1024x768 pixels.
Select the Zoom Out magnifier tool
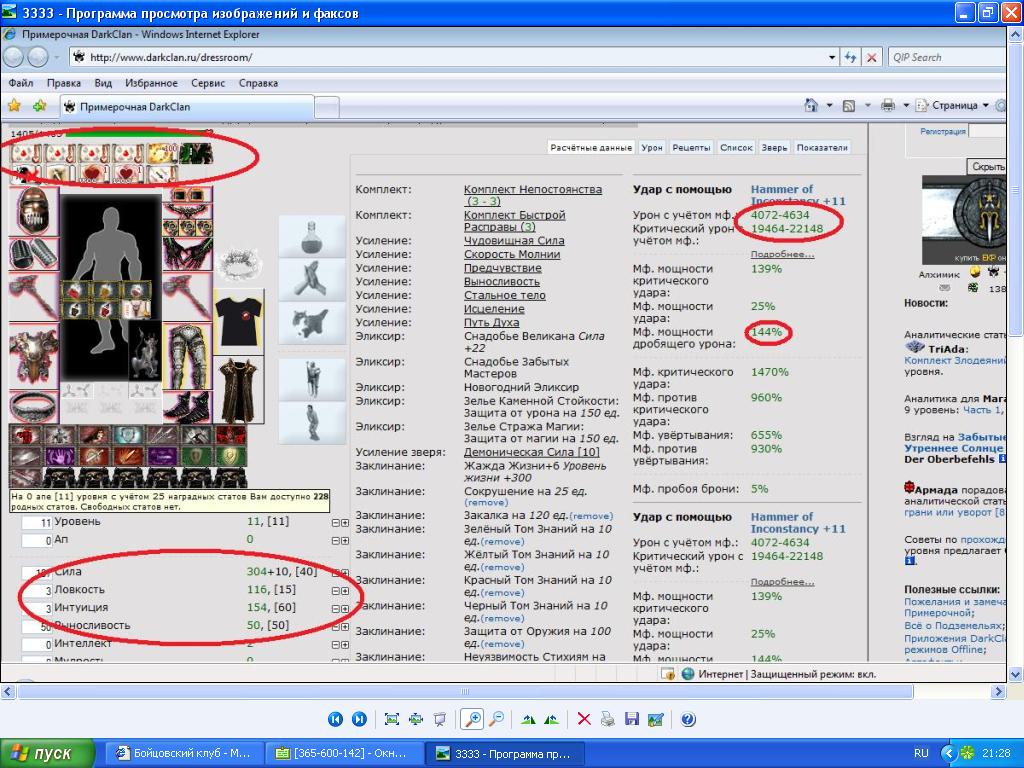pos(496,719)
